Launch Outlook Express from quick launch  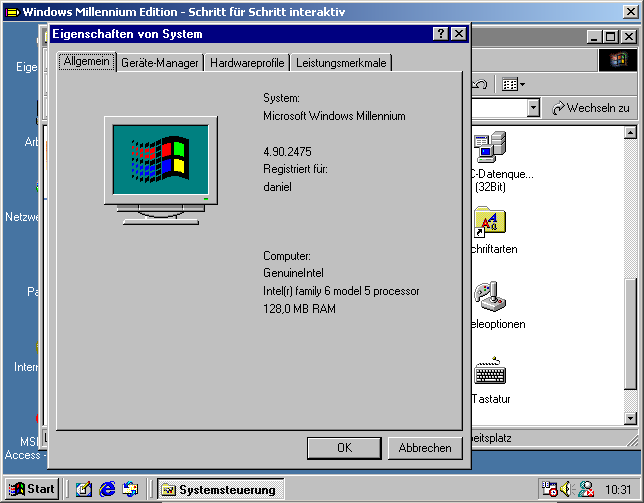pos(130,489)
